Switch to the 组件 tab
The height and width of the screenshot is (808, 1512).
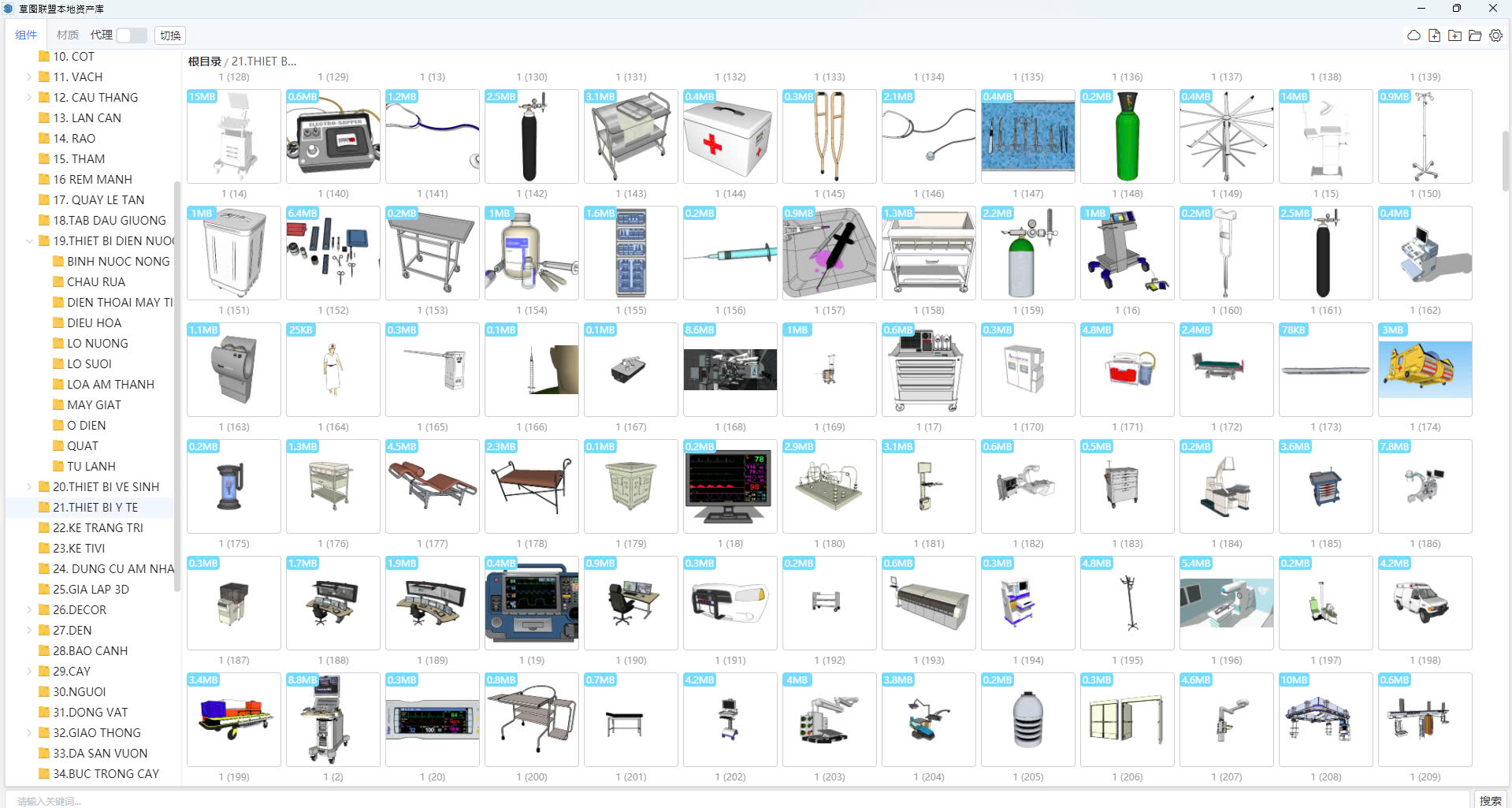click(x=26, y=35)
